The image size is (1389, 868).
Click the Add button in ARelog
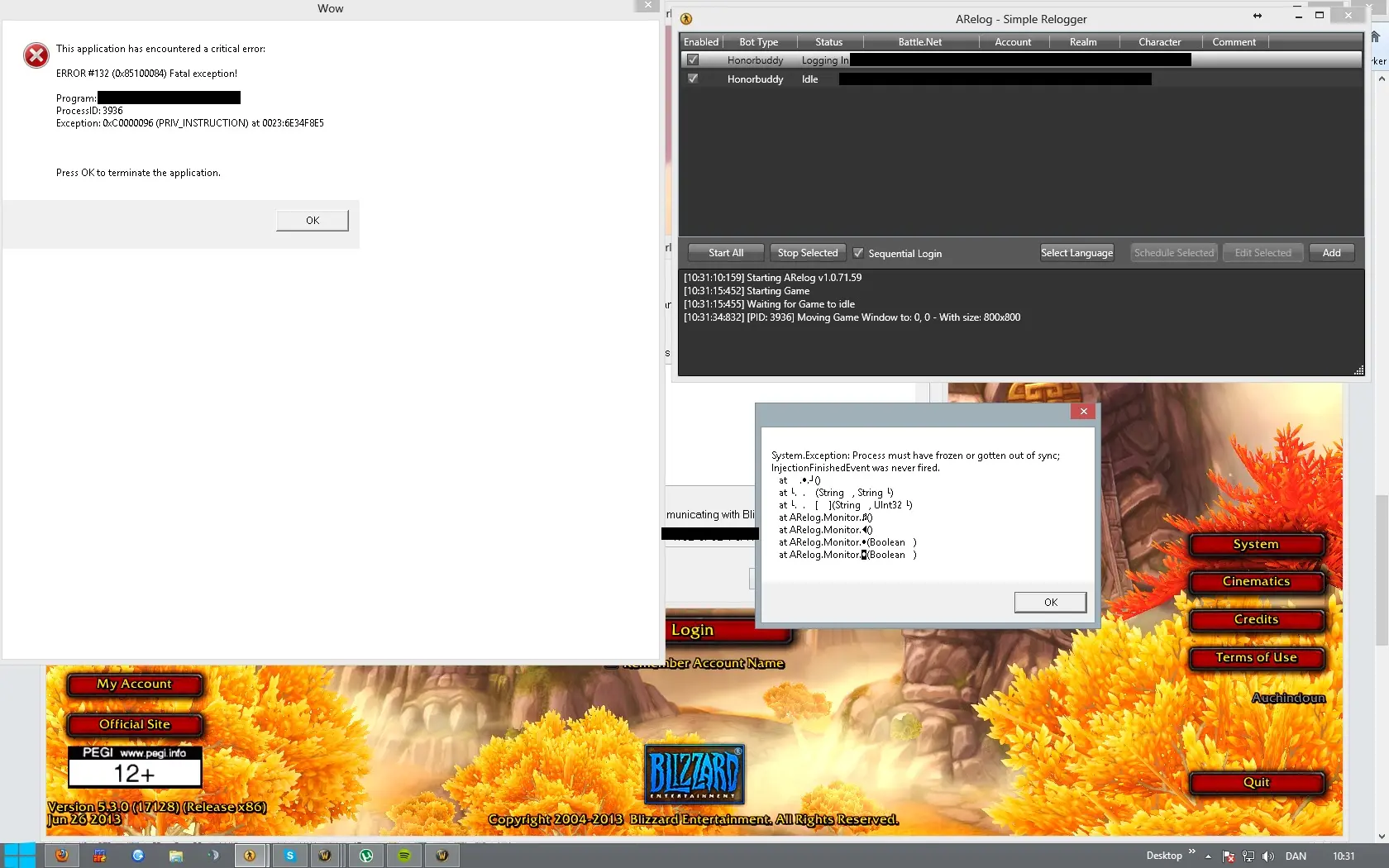tap(1331, 253)
